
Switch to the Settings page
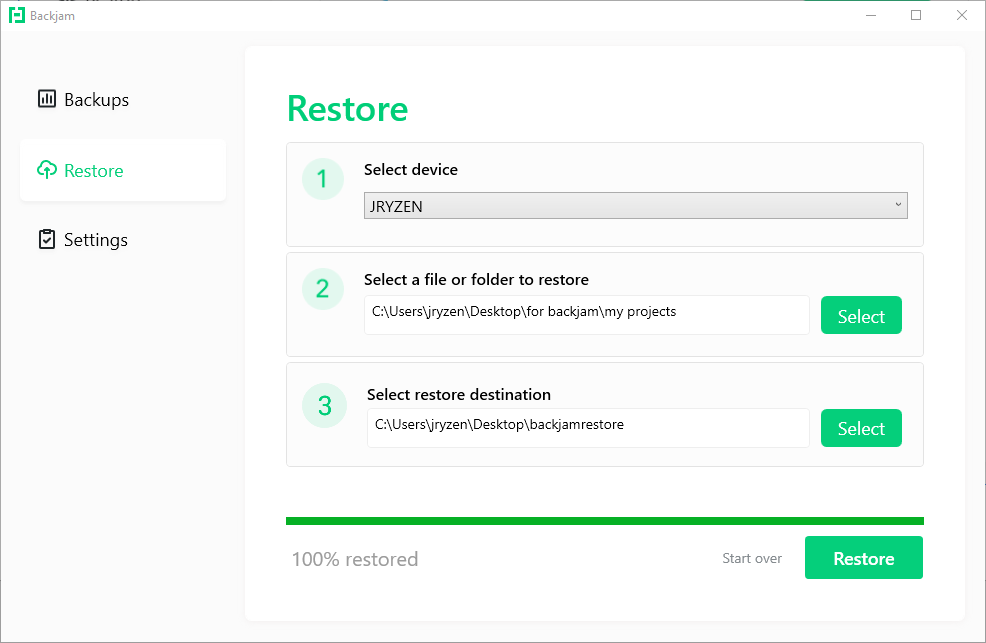click(x=96, y=240)
